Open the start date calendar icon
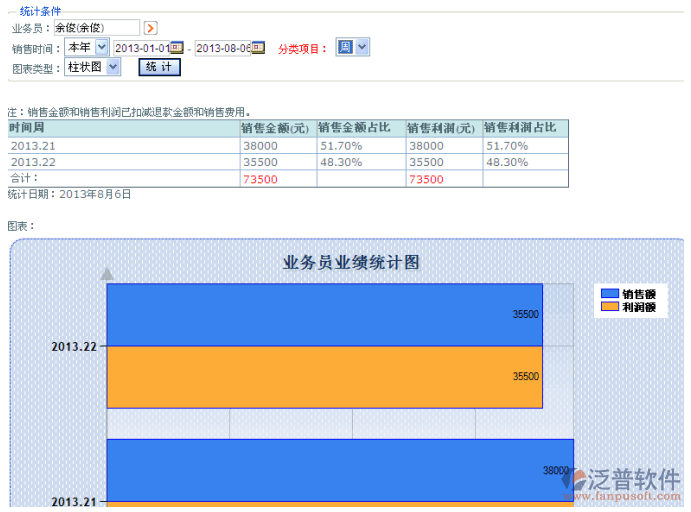The height and width of the screenshot is (512, 691). pyautogui.click(x=177, y=47)
